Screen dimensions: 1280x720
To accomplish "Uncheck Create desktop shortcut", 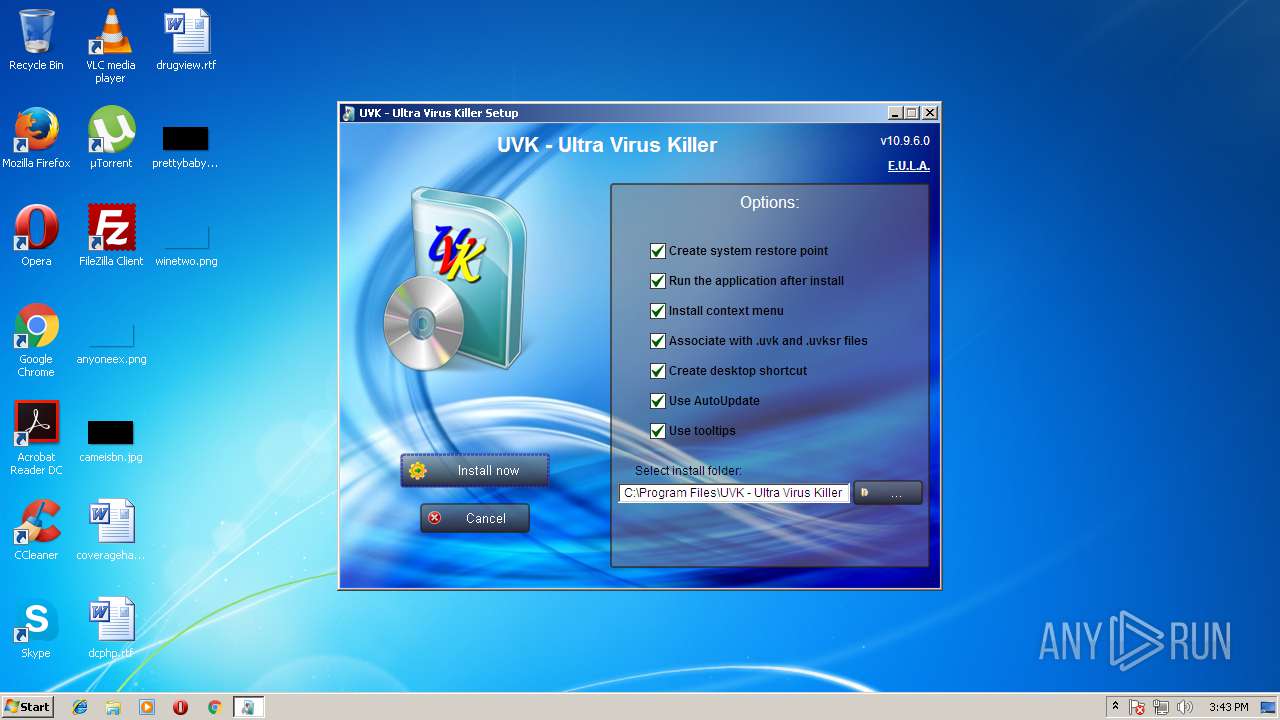I will (658, 371).
